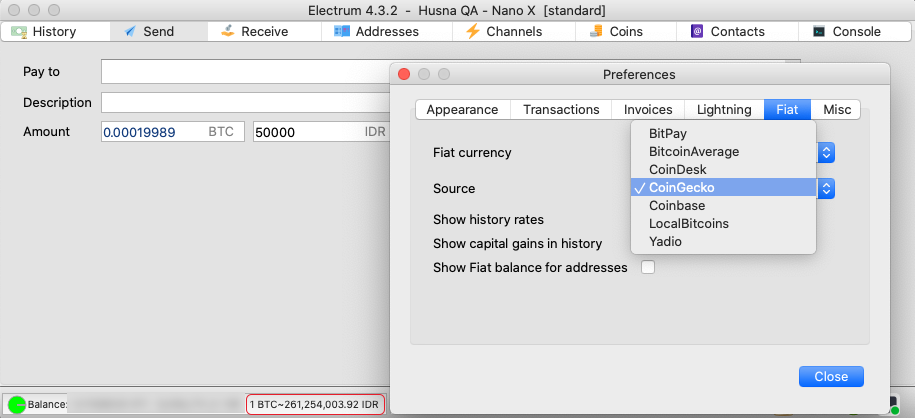Select Yadio from the source list
Image resolution: width=915 pixels, height=418 pixels.
click(x=723, y=241)
